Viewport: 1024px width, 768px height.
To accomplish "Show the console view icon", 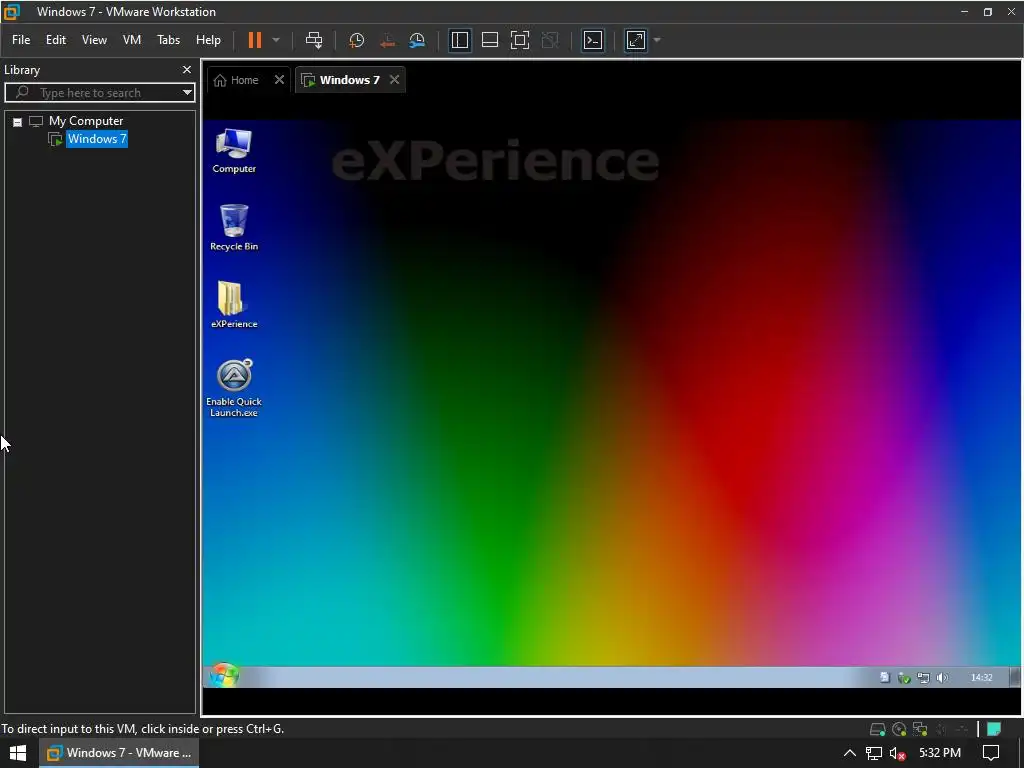I will pos(593,40).
